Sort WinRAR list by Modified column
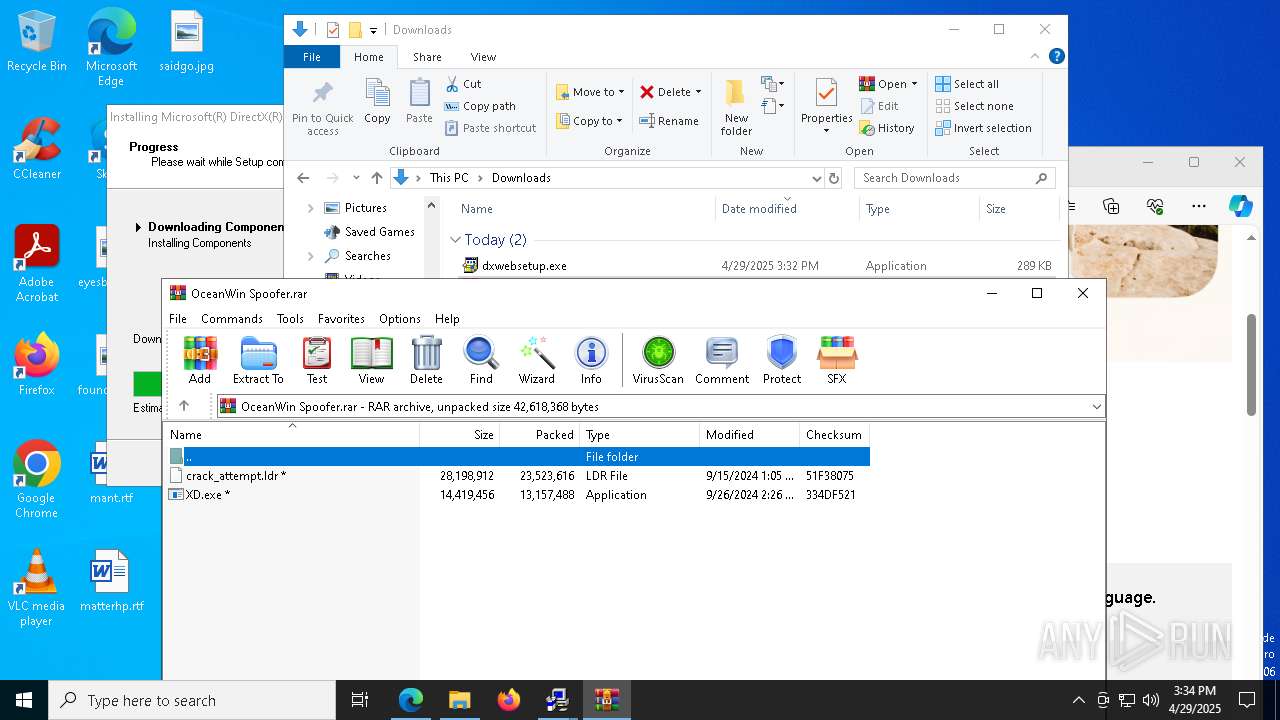This screenshot has width=1280, height=720. tap(750, 435)
